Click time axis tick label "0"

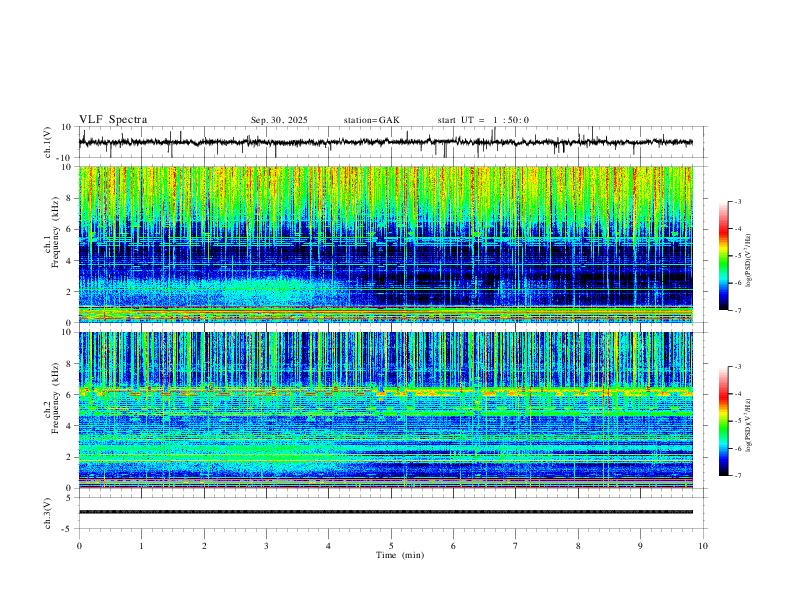(x=79, y=546)
